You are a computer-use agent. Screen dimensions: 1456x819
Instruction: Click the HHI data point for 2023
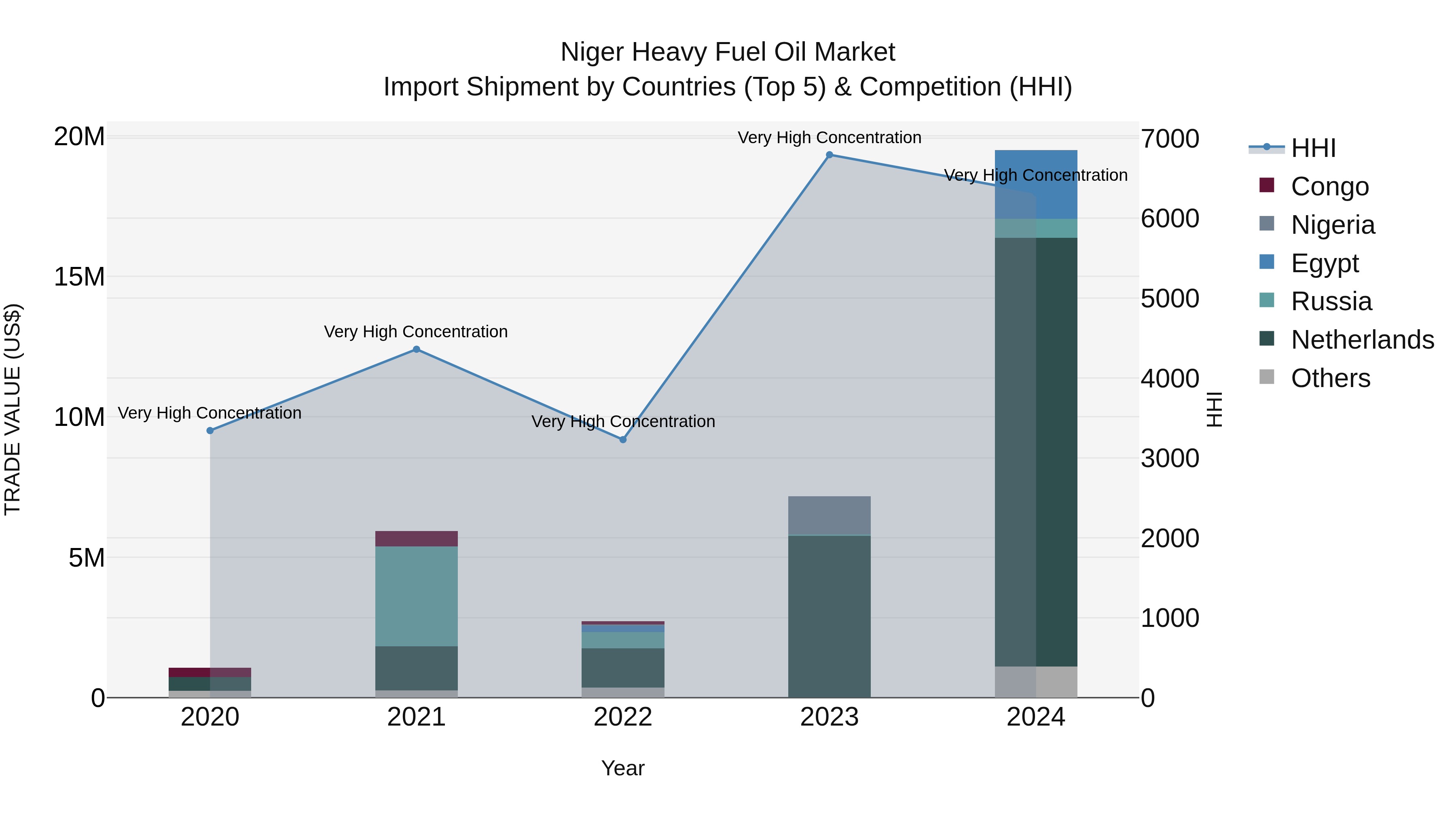pos(829,155)
